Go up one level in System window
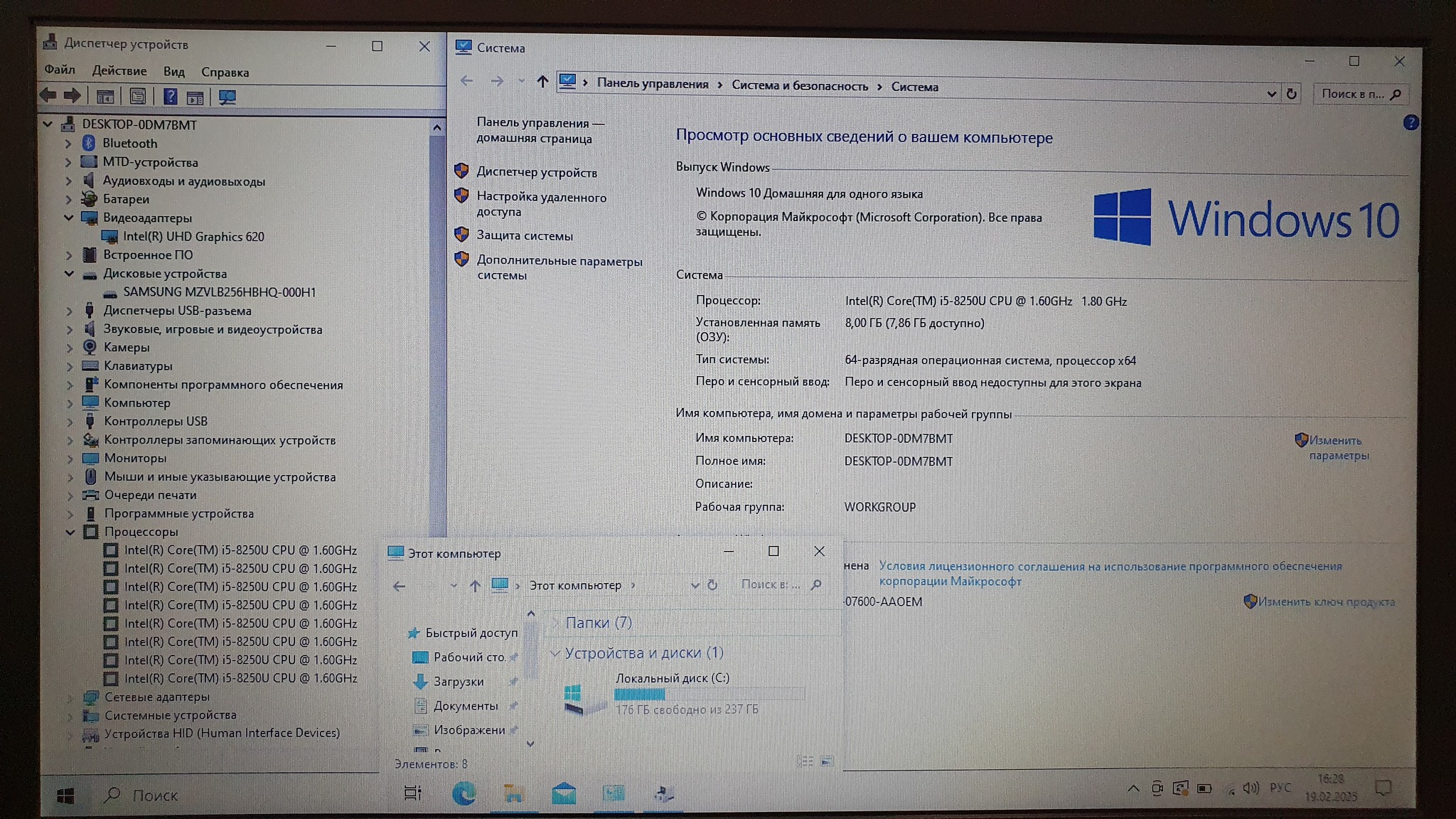The width and height of the screenshot is (1456, 819). (542, 82)
